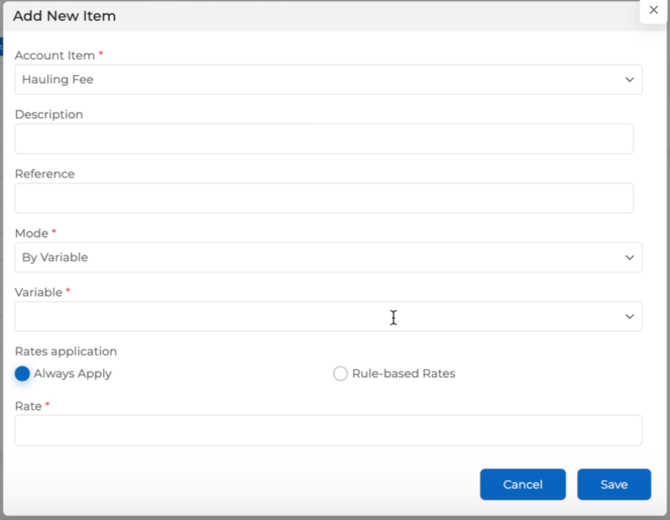Viewport: 670px width, 520px height.
Task: Select the Always Apply radio button
Action: click(x=22, y=374)
